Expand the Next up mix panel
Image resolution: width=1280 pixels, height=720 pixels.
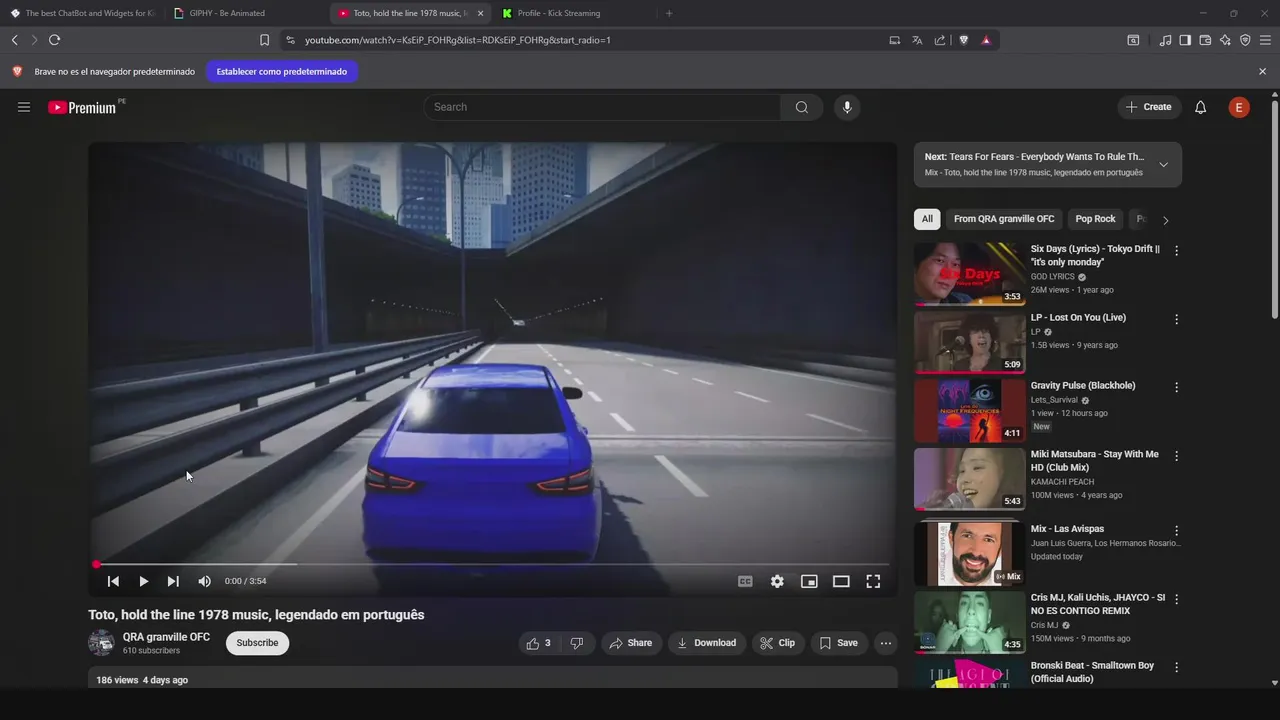coord(1163,165)
